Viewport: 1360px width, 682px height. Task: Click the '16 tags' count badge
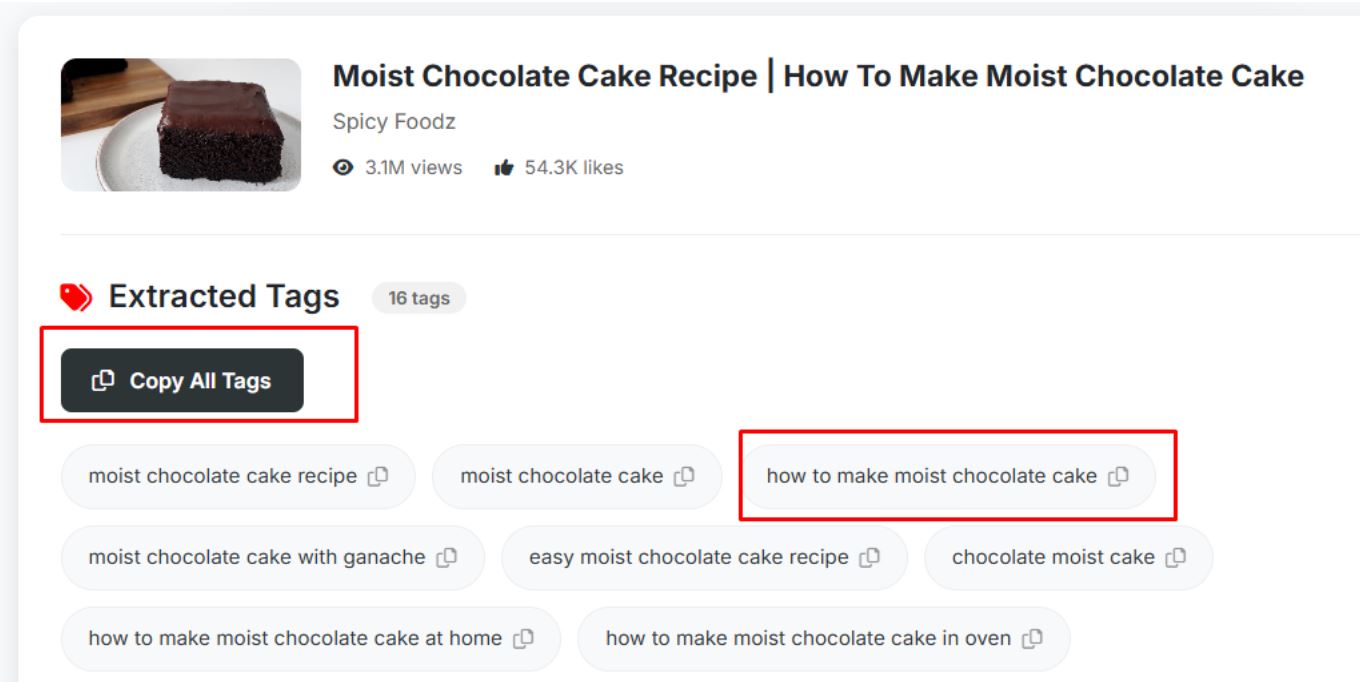point(419,298)
